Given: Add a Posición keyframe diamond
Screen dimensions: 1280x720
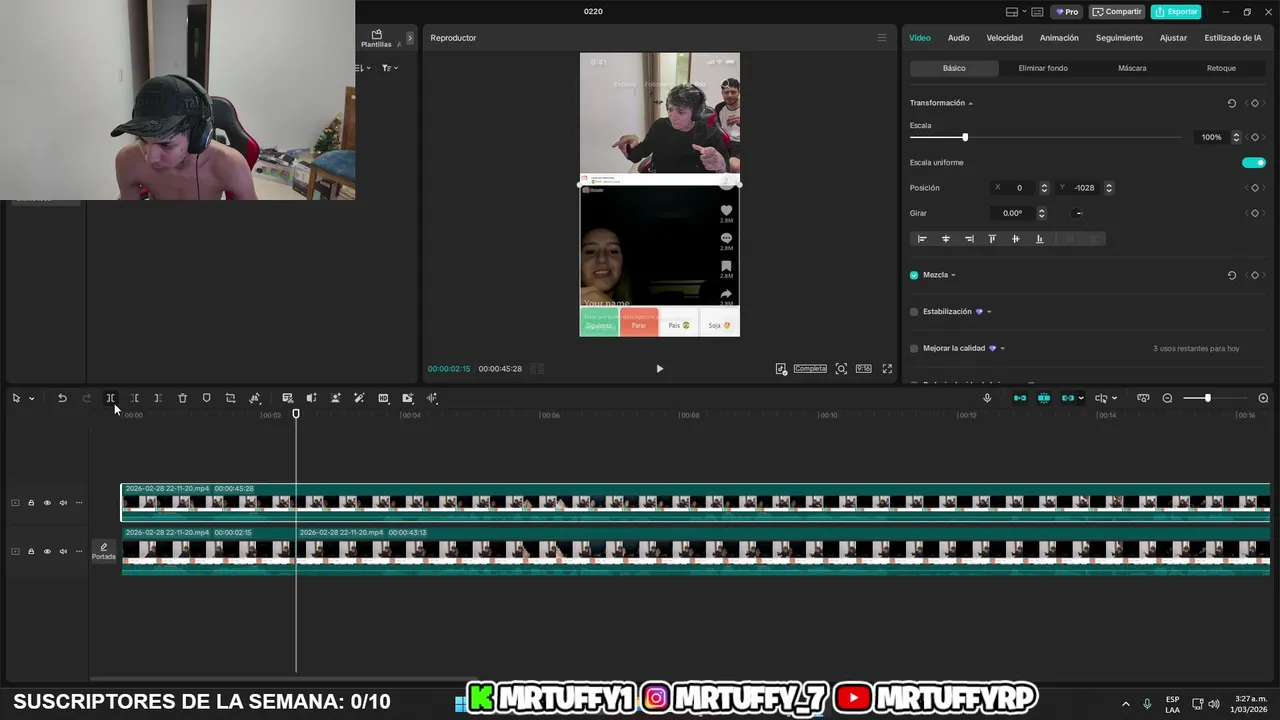Looking at the screenshot, I should (x=1255, y=188).
